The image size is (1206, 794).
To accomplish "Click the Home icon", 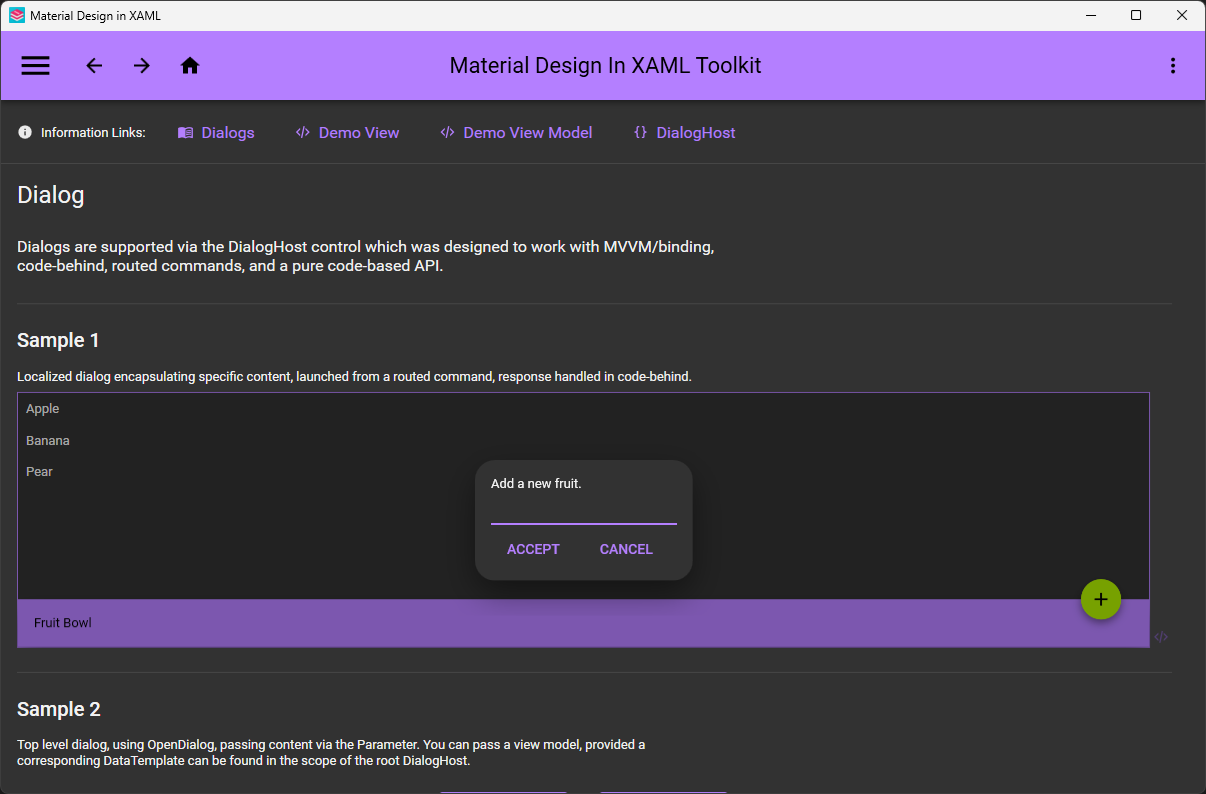I will (x=190, y=66).
